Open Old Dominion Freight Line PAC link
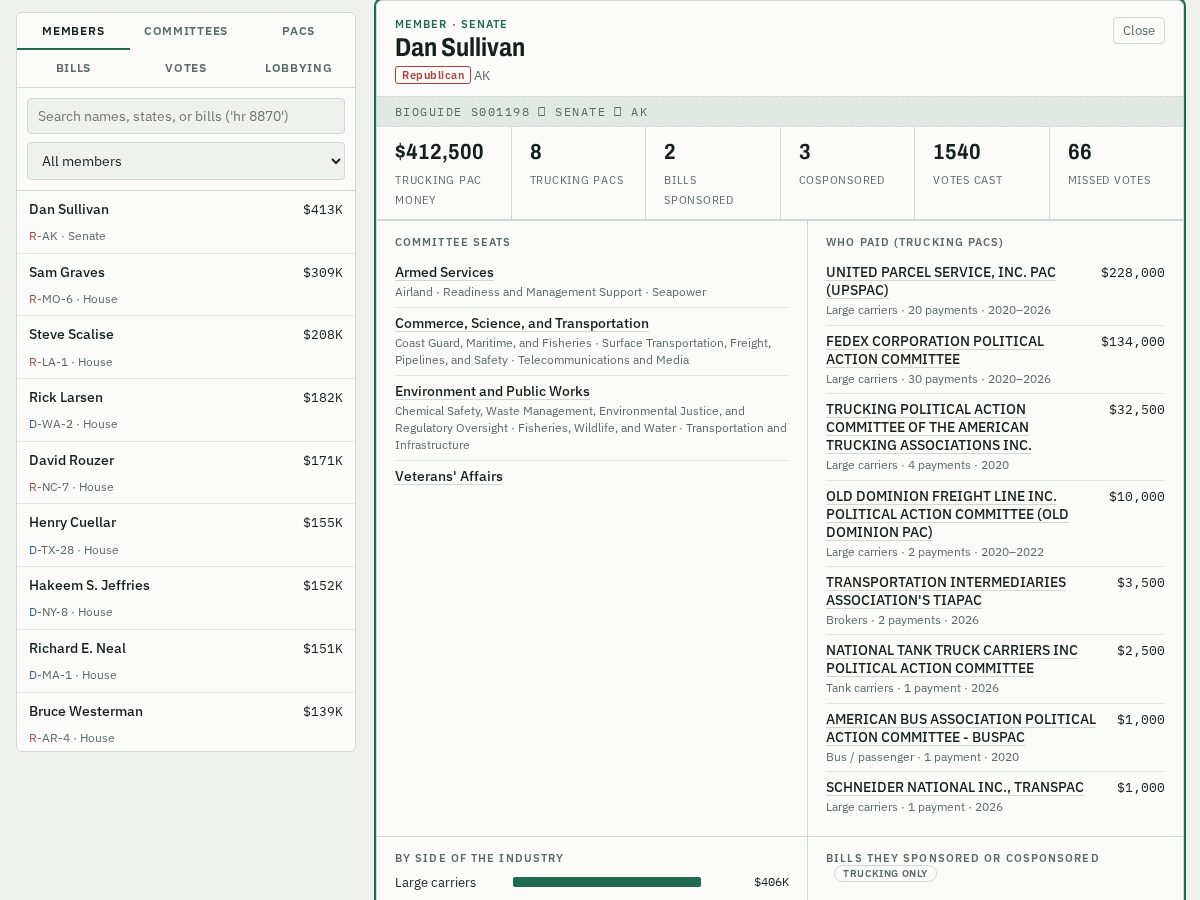Screen dimensions: 1200x900 (947, 514)
